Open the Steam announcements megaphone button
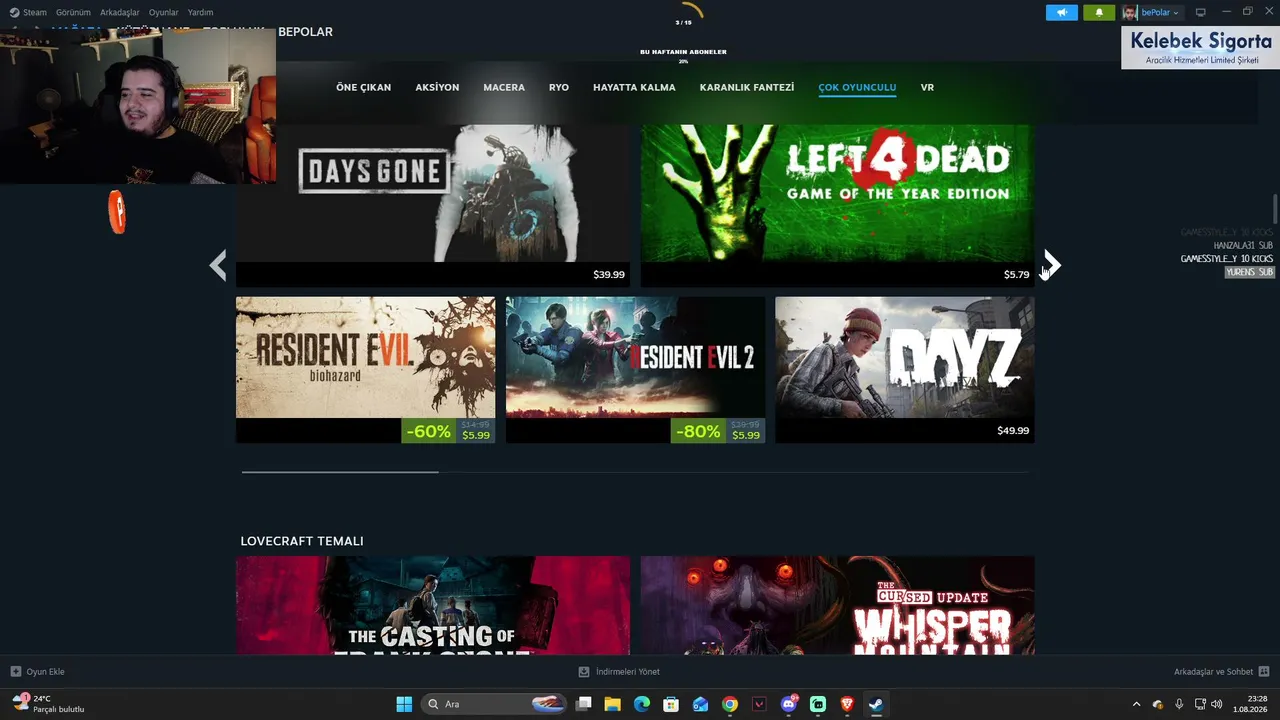This screenshot has height=720, width=1280. point(1062,12)
